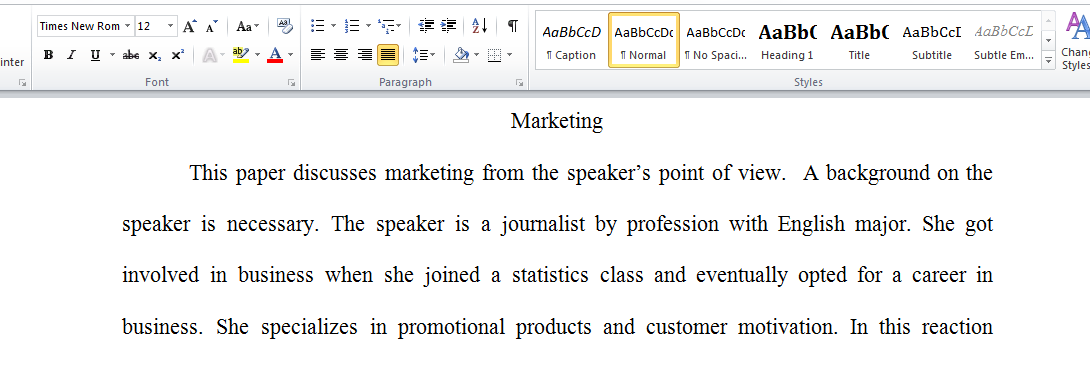1090x365 pixels.
Task: Click Format Painter label
Action: point(12,63)
